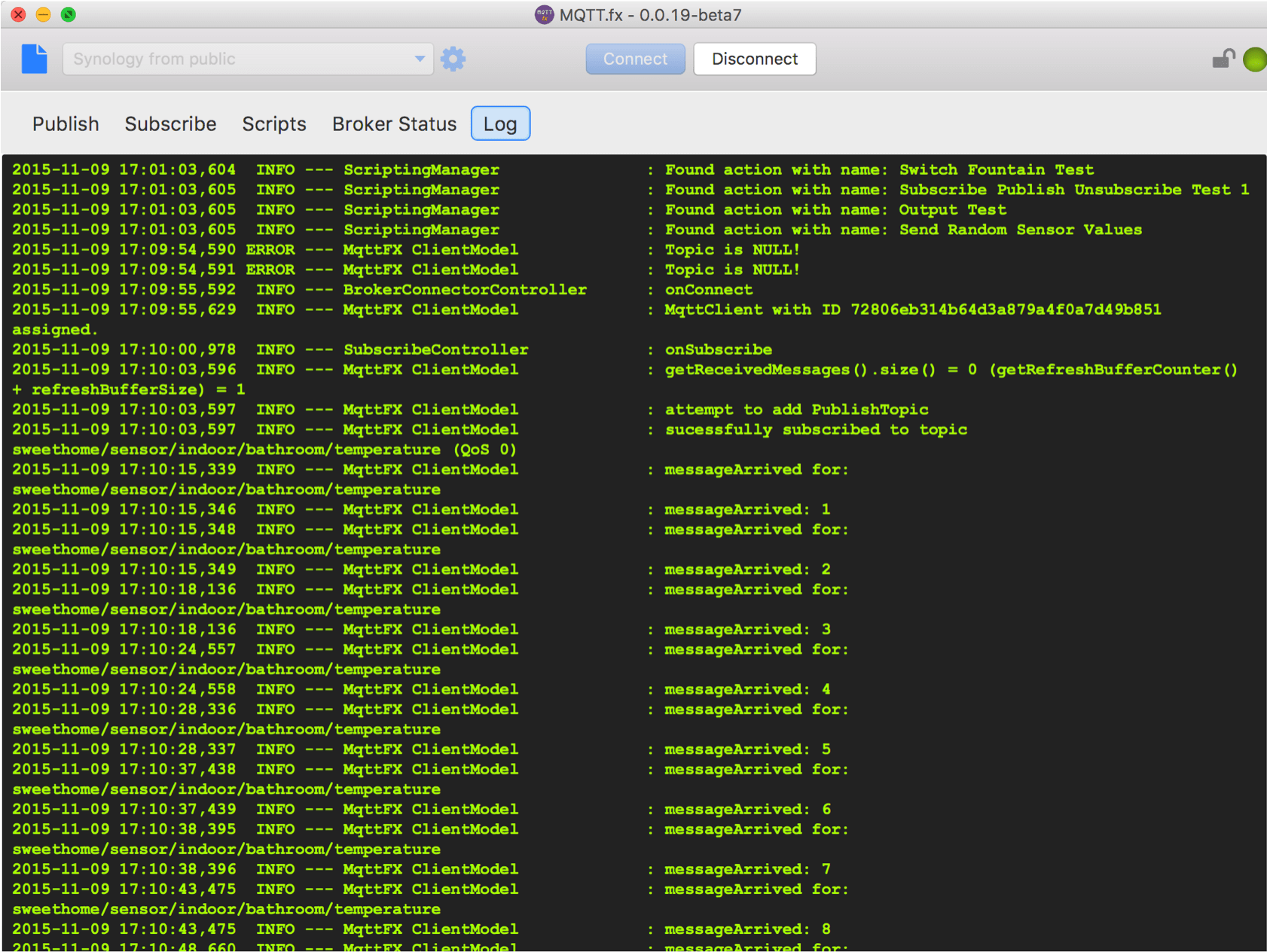Minimize the window with the yellow button

[x=43, y=14]
